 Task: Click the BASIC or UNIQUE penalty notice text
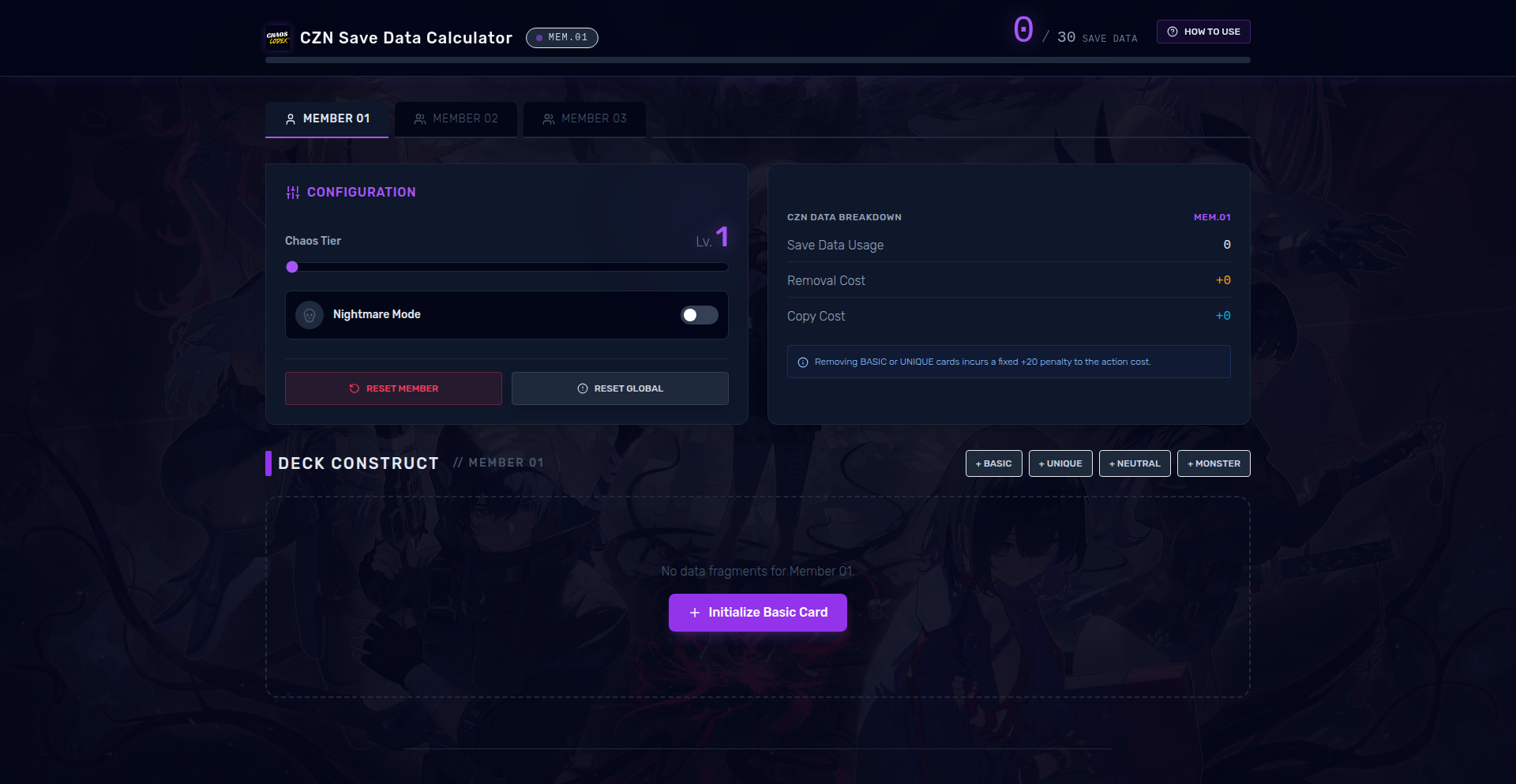(x=982, y=362)
